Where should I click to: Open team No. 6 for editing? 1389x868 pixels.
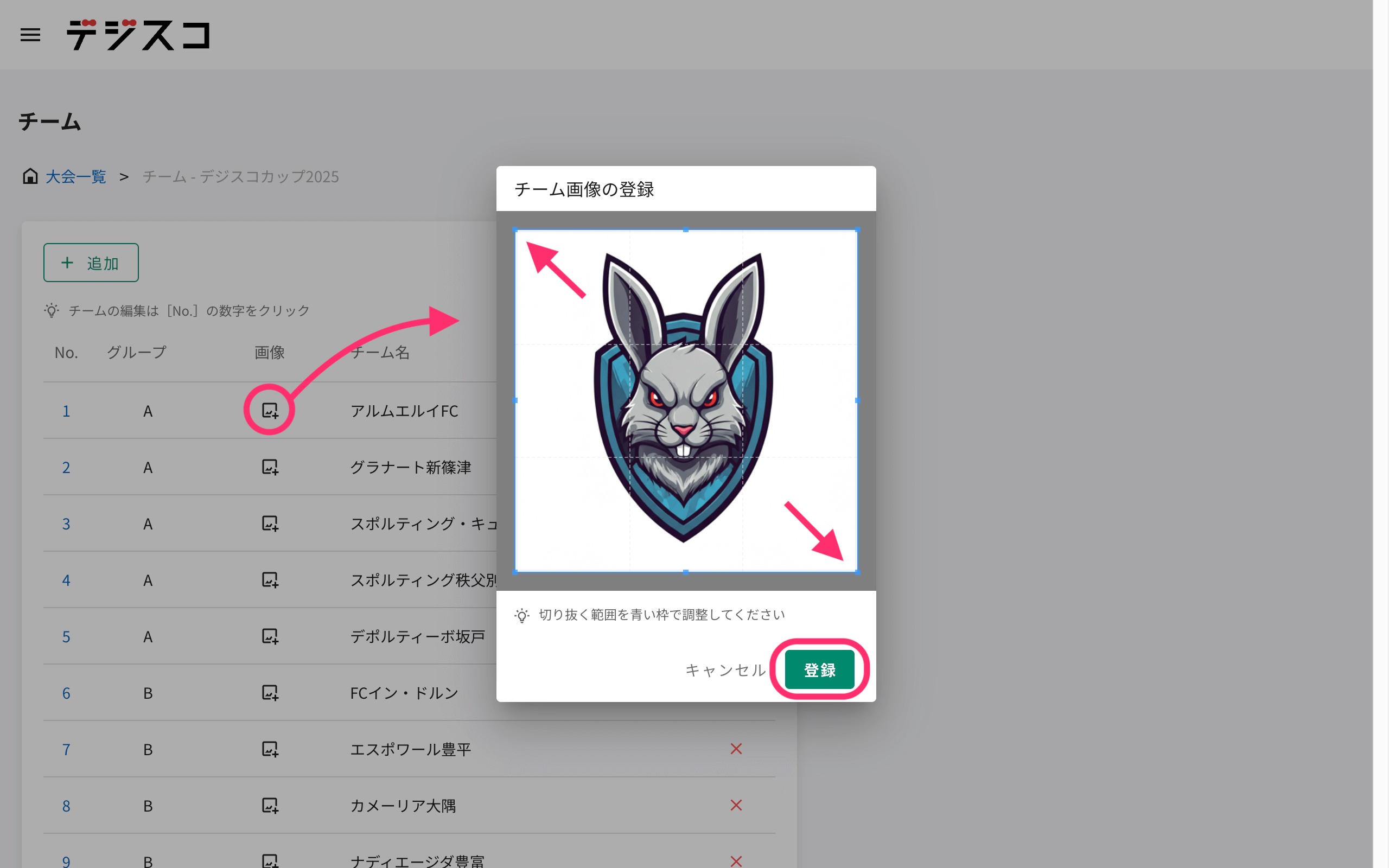[x=66, y=693]
